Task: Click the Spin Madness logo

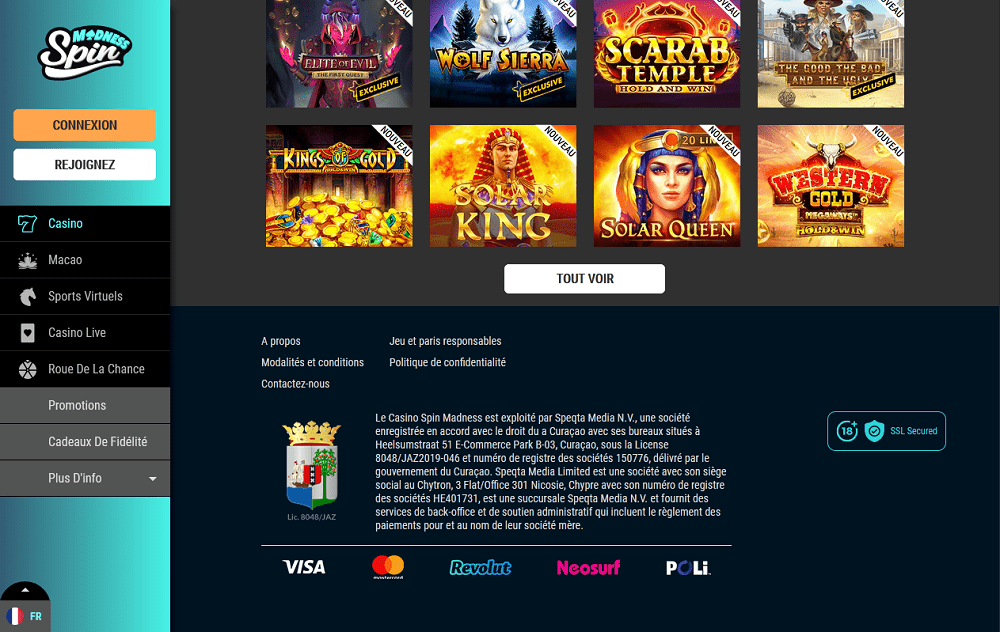Action: [x=85, y=53]
